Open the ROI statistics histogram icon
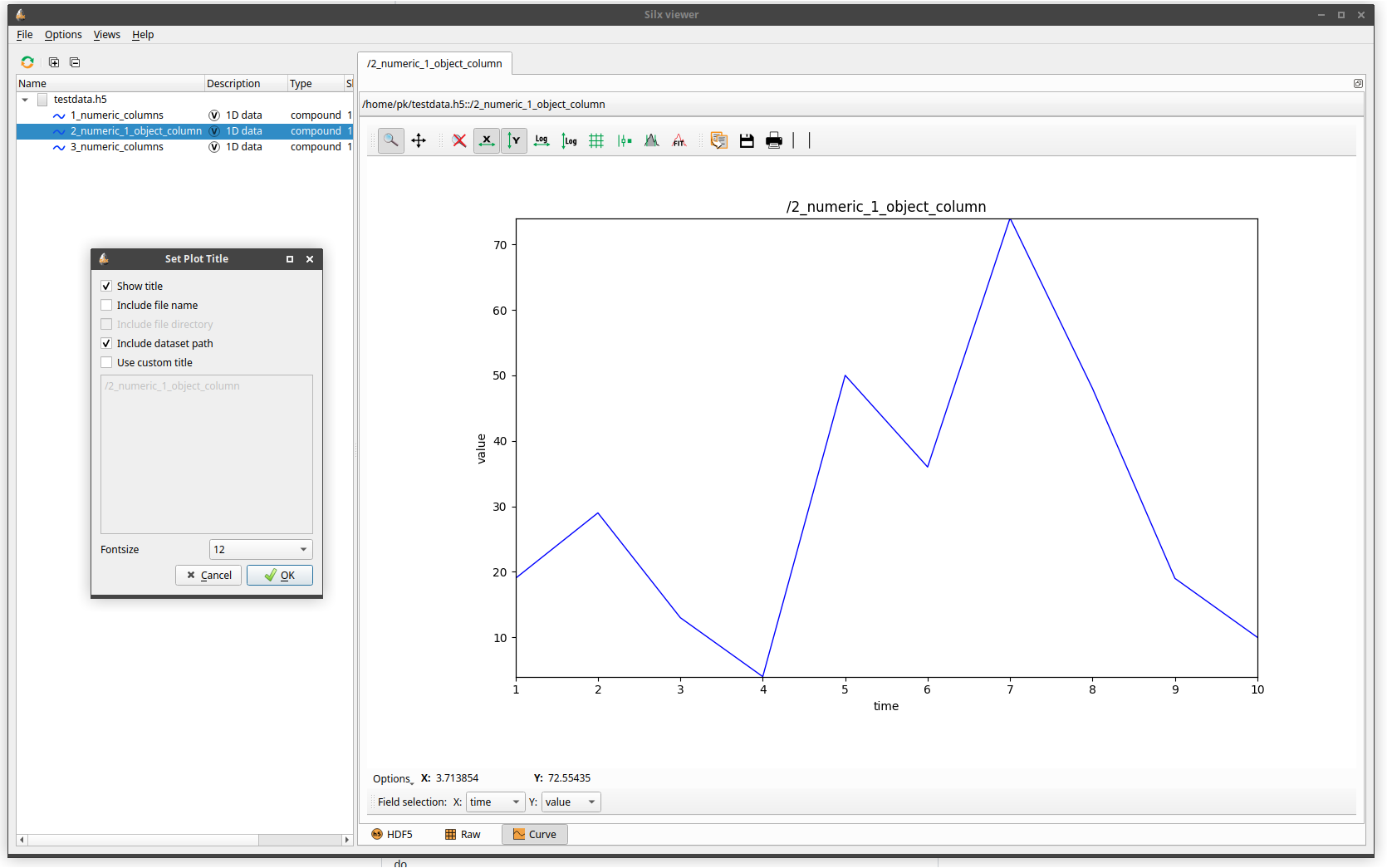1387x868 pixels. point(652,140)
